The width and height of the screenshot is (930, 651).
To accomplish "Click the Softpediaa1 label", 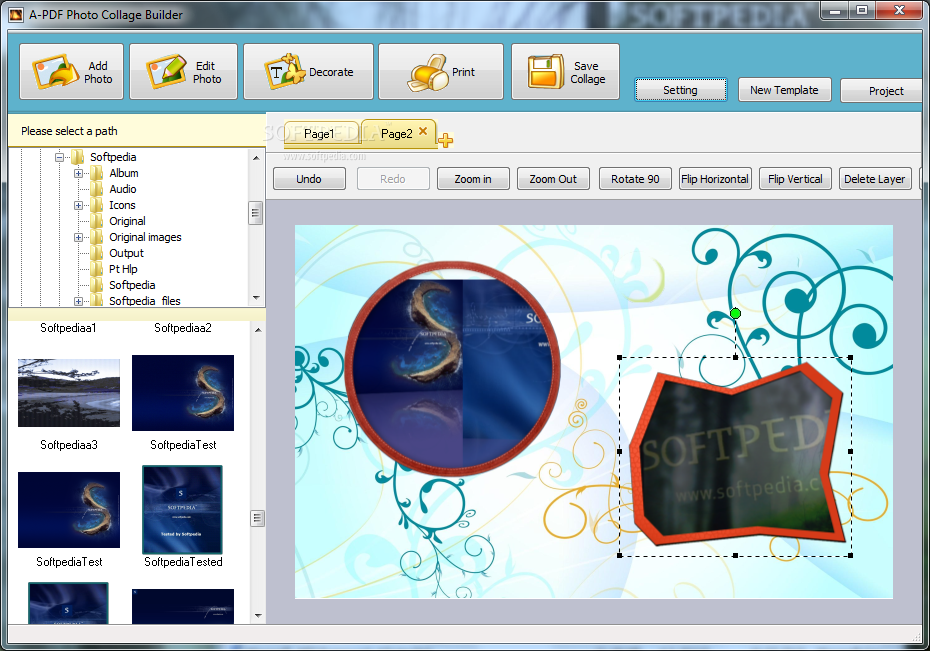I will pos(68,328).
